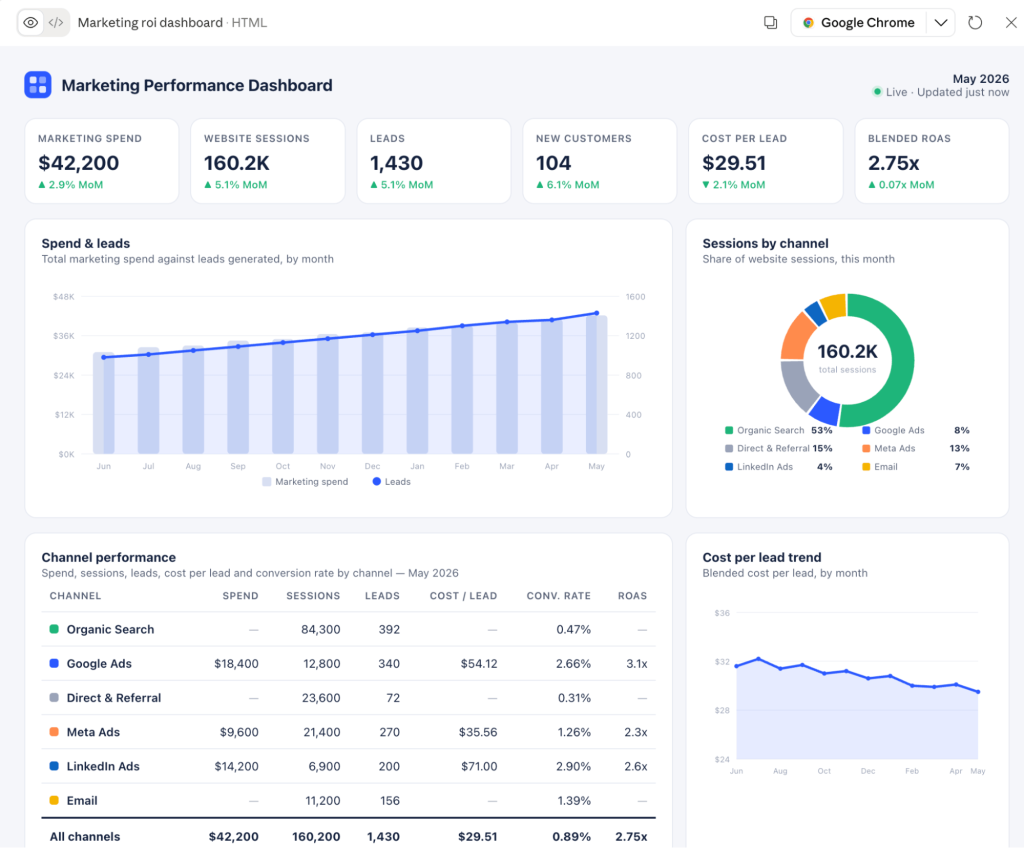Click All channels total sessions 160,200
This screenshot has width=1024, height=848.
pos(316,837)
